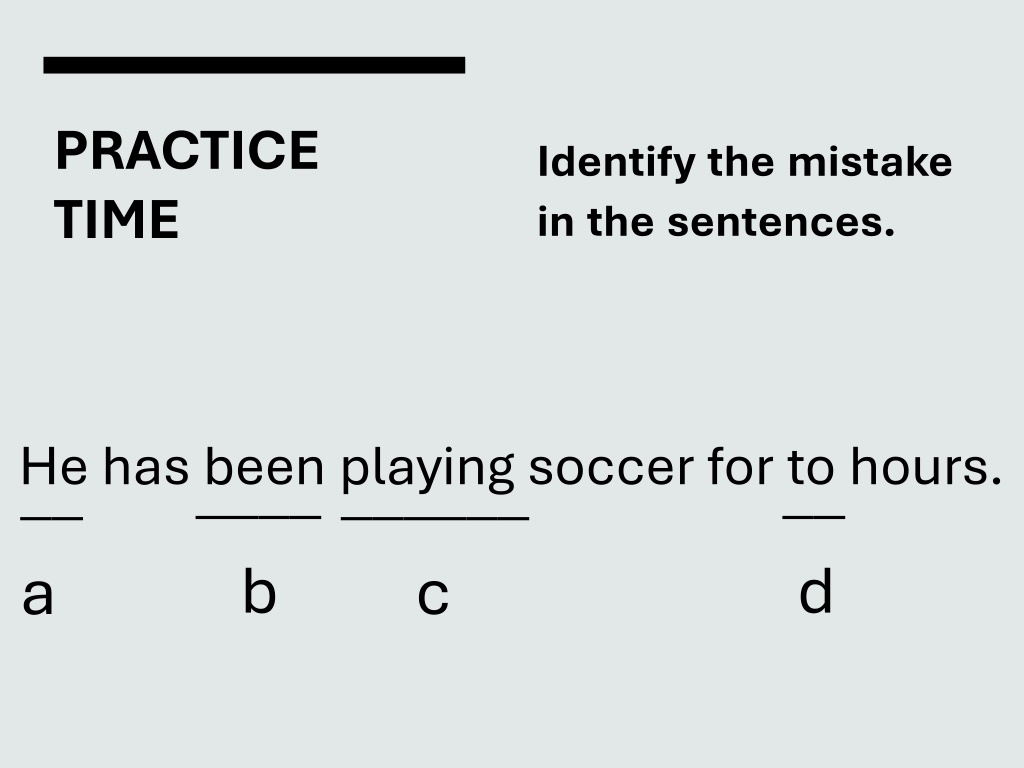This screenshot has width=1024, height=768.
Task: Click the 'PRACTICE' heading word
Action: [x=187, y=150]
